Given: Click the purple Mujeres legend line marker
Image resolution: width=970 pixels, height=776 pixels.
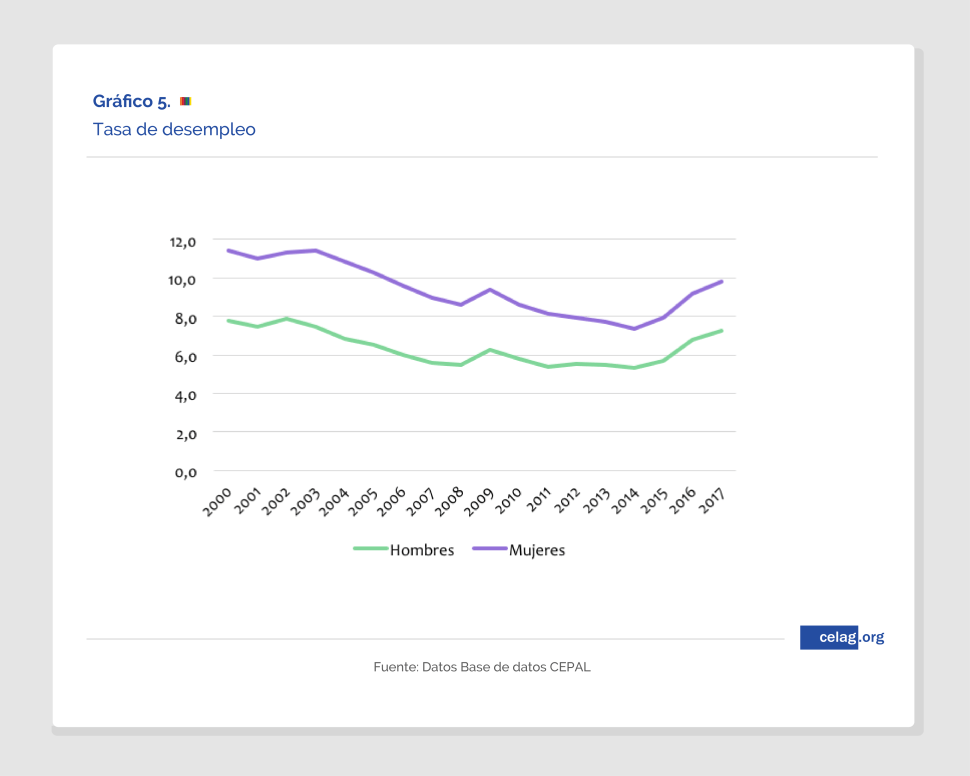Looking at the screenshot, I should click(489, 549).
